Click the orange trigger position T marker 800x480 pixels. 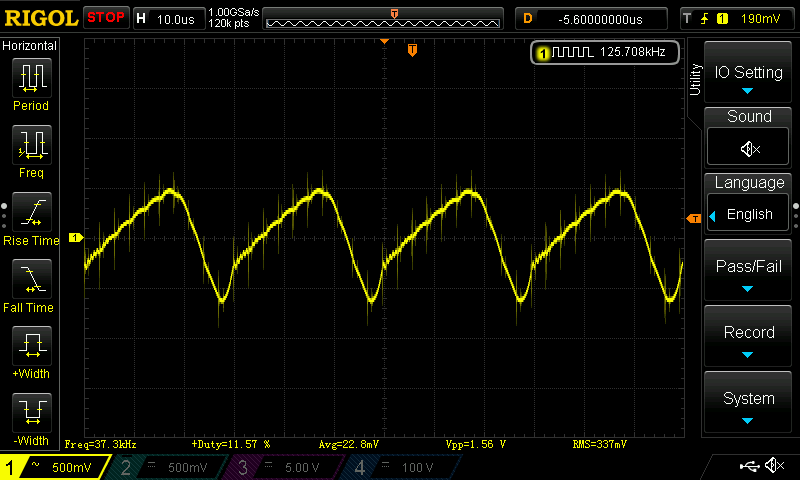[x=412, y=49]
